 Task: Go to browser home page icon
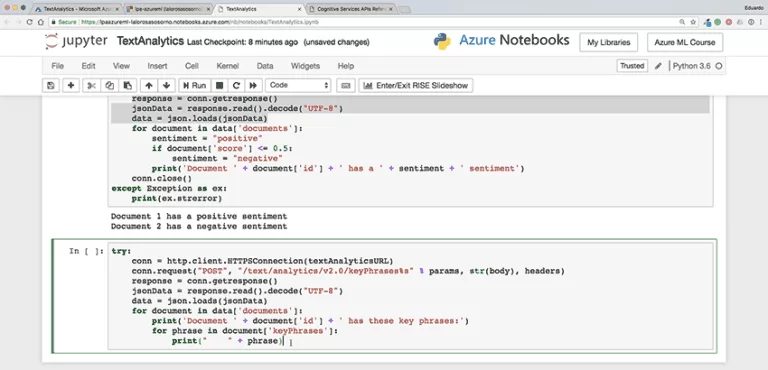[x=40, y=22]
